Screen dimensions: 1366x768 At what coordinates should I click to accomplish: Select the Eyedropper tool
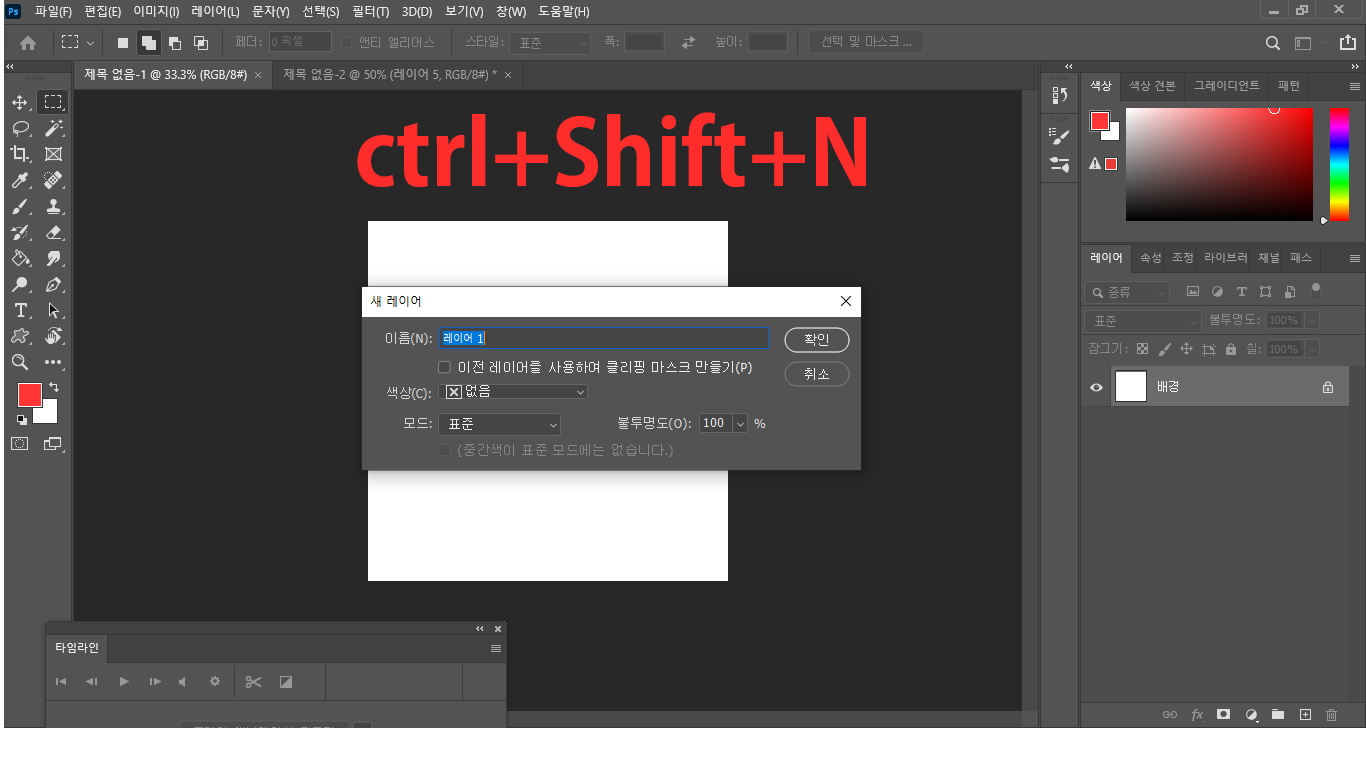[x=19, y=180]
